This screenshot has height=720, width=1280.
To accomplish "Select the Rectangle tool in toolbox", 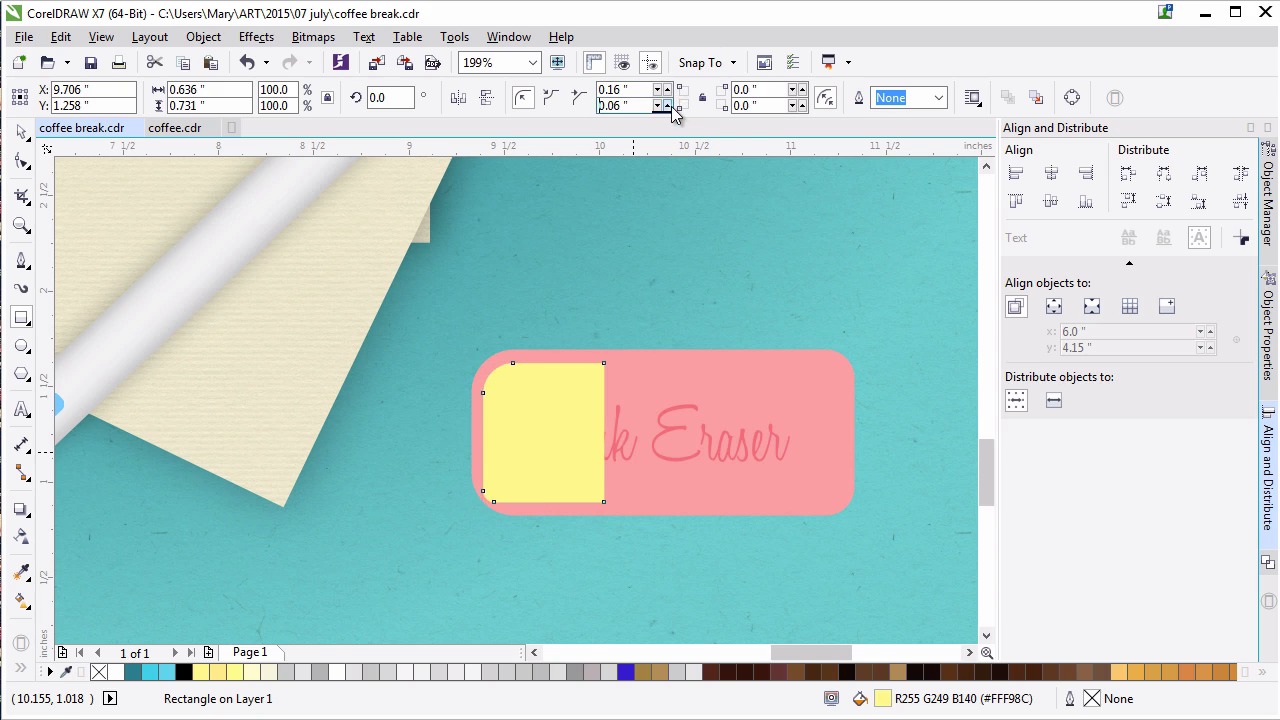I will click(21, 318).
